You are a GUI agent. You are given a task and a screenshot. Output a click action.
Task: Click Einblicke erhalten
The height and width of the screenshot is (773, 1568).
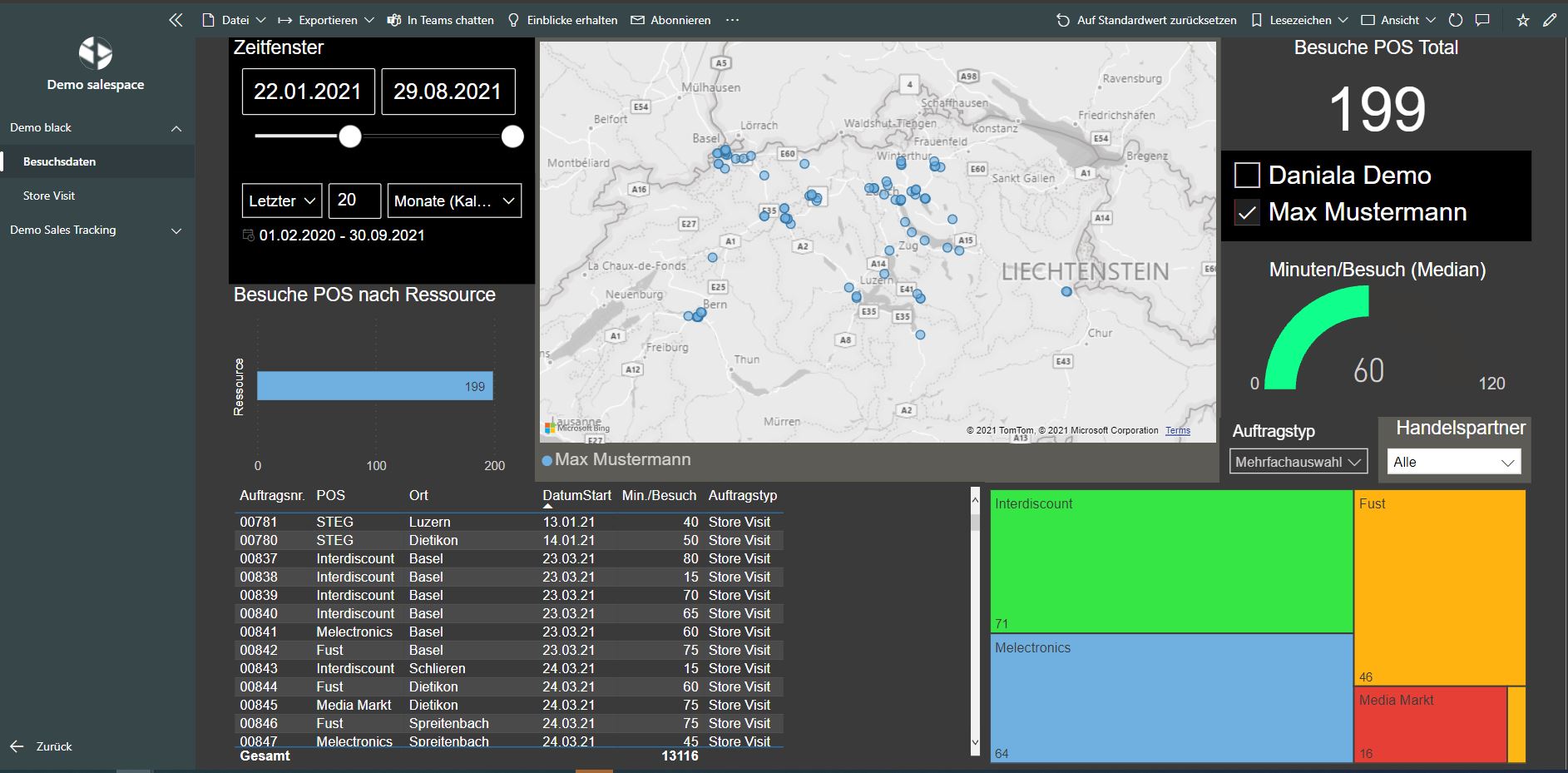tap(562, 20)
